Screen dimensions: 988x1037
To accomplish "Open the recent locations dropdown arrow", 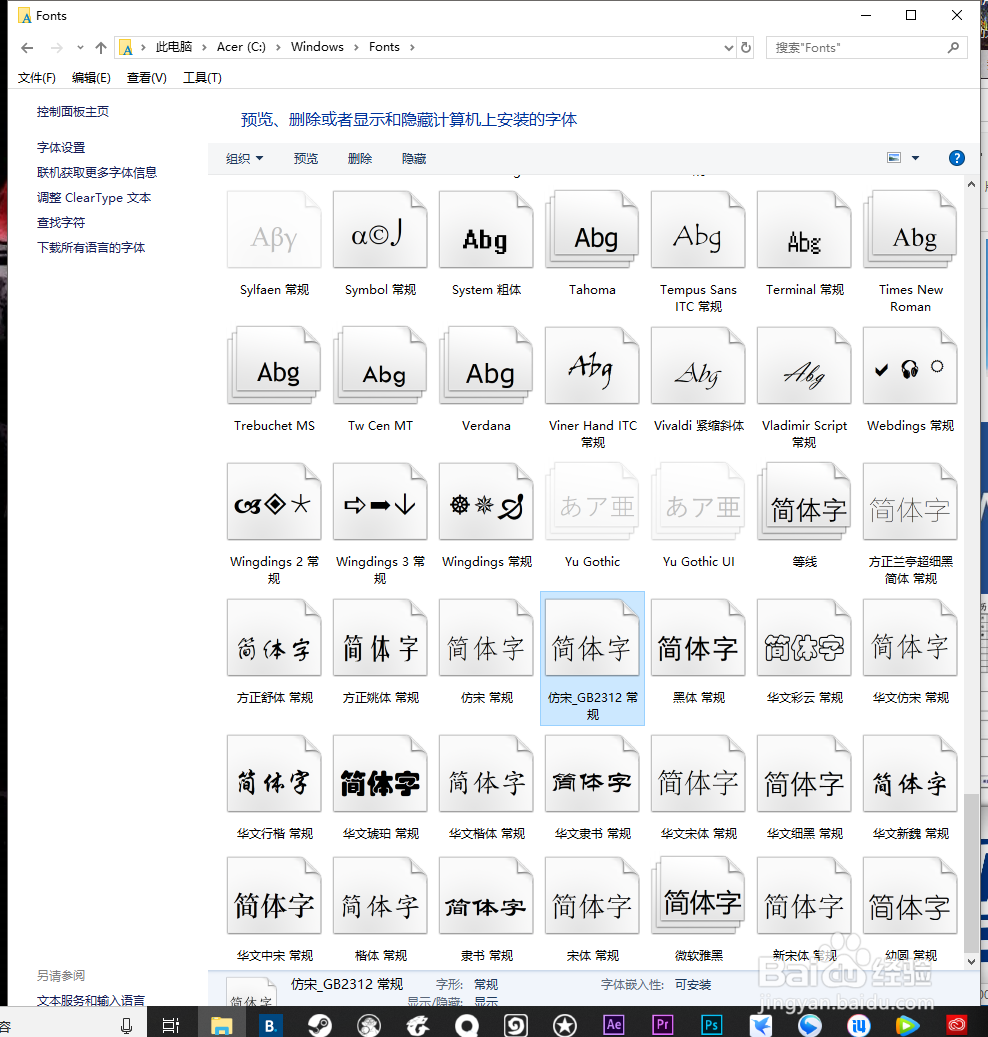I will tap(80, 48).
